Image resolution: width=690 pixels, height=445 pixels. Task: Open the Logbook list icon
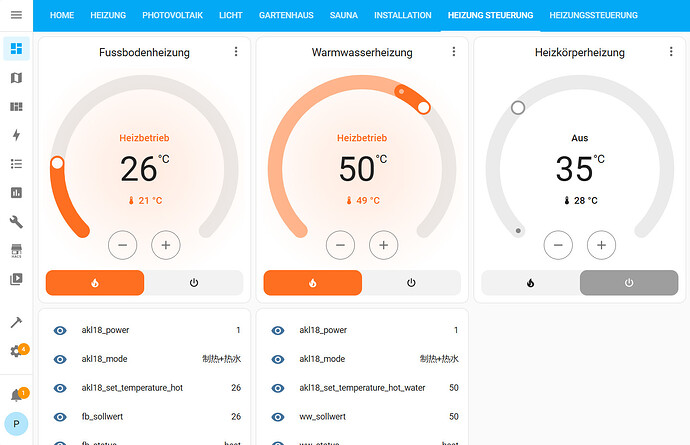[16, 164]
